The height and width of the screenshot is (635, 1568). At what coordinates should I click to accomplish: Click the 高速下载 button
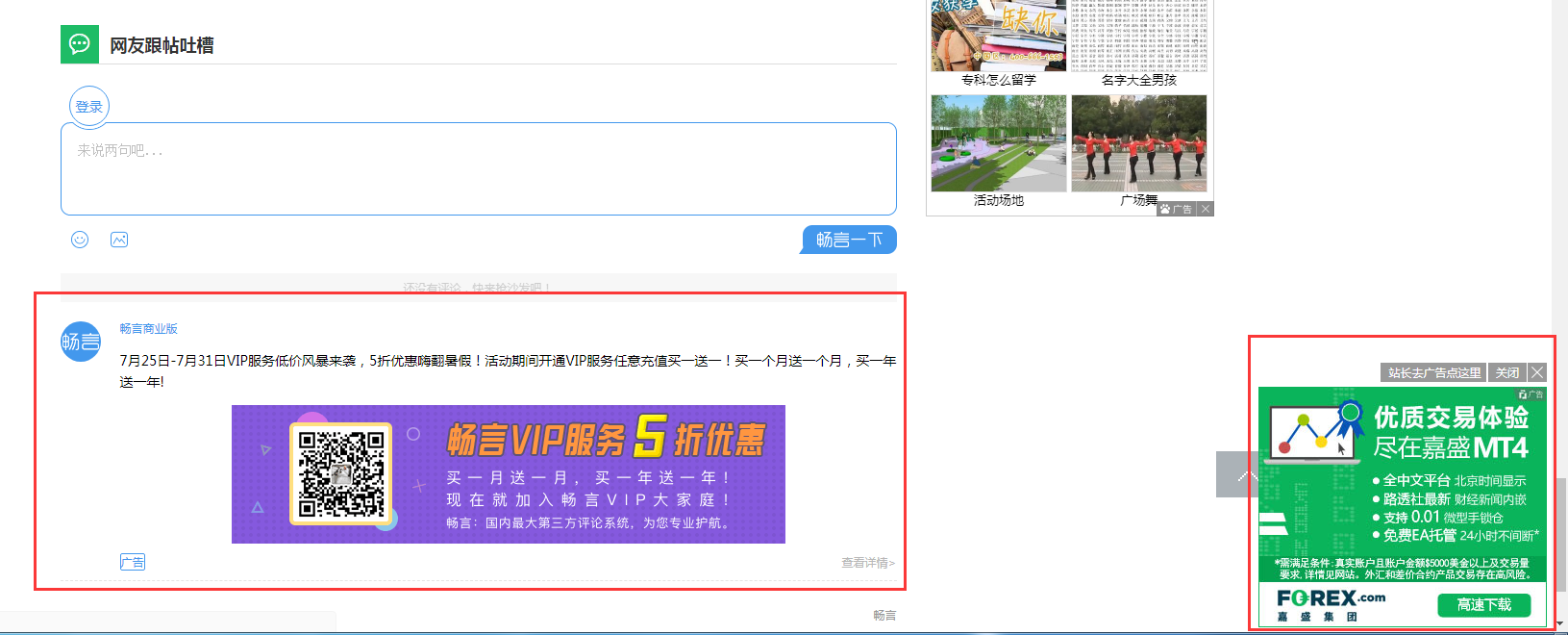click(1484, 605)
